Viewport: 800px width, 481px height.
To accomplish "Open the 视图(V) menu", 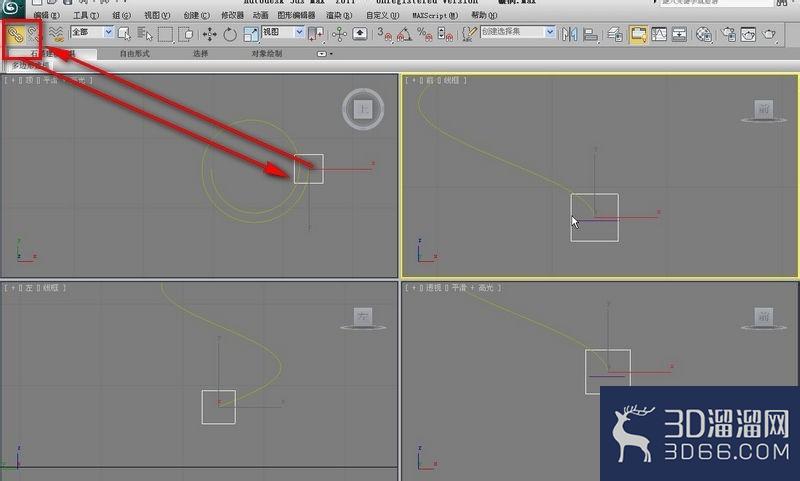I will pos(157,15).
